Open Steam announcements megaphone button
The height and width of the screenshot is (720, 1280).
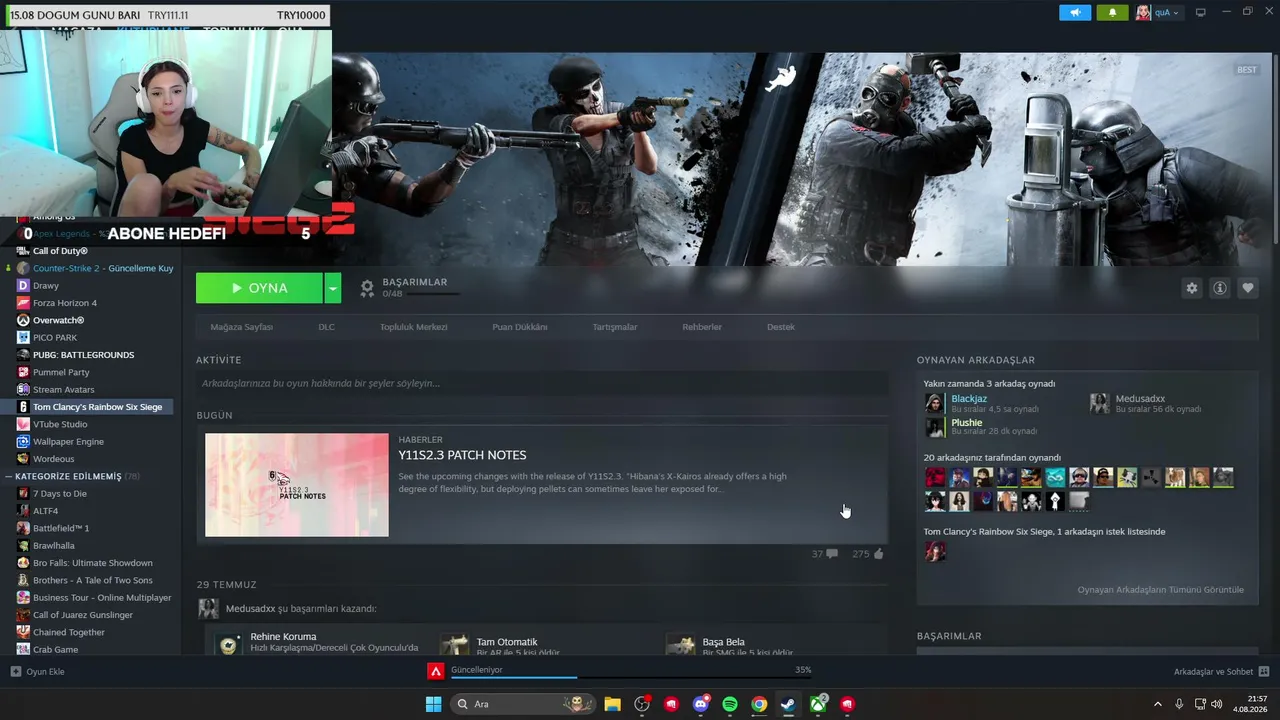point(1075,13)
